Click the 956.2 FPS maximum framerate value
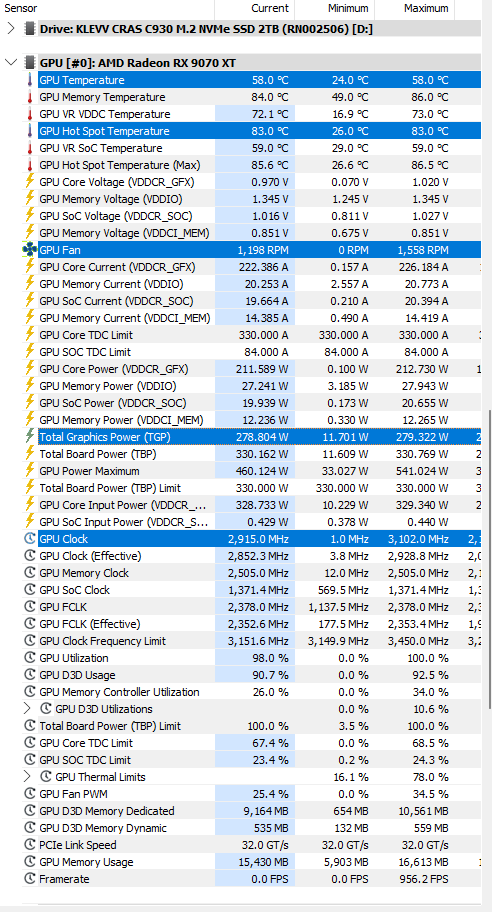This screenshot has width=492, height=912. [424, 879]
